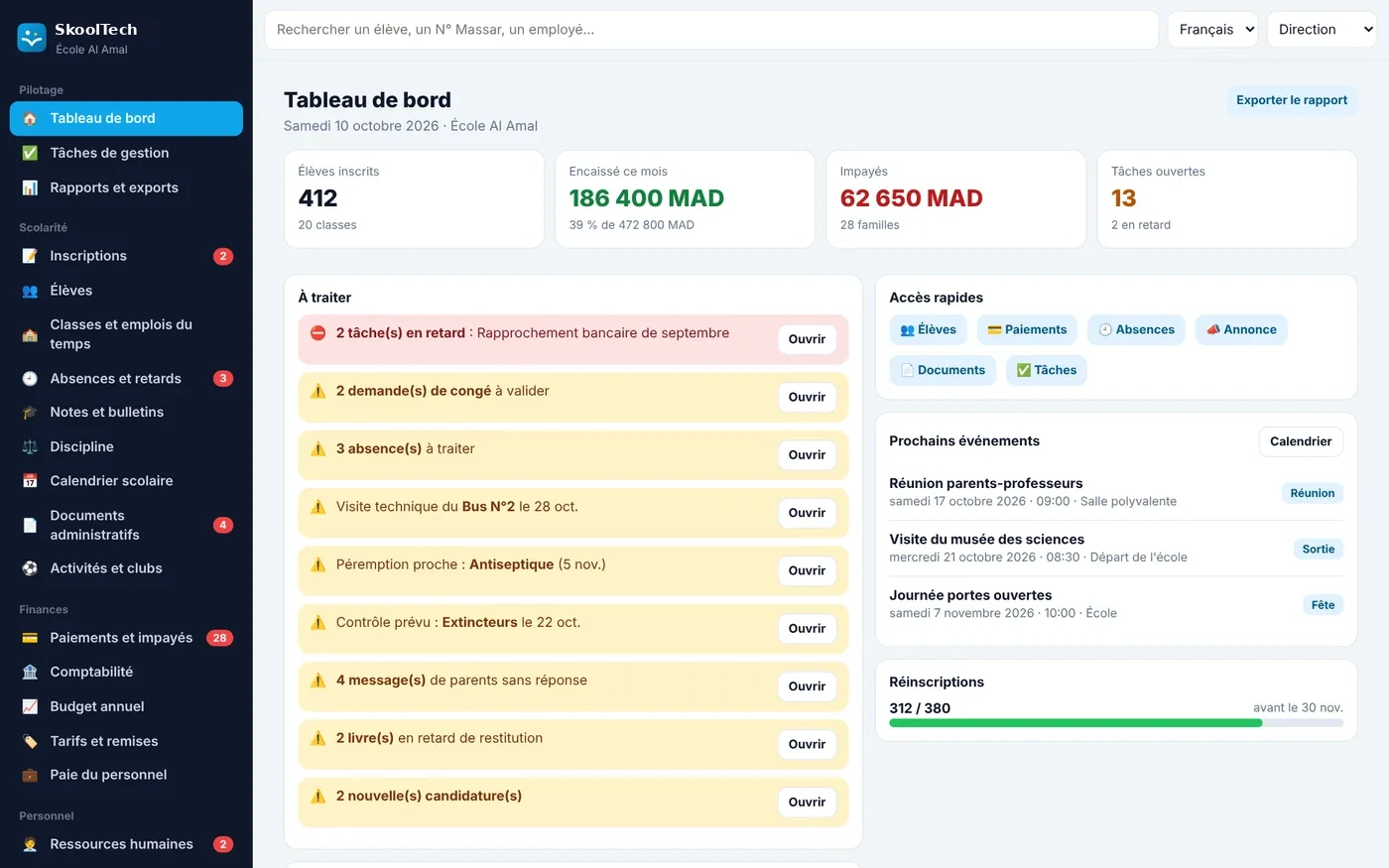Open Discipline via the scales icon
This screenshot has width=1389, height=868.
(x=30, y=446)
